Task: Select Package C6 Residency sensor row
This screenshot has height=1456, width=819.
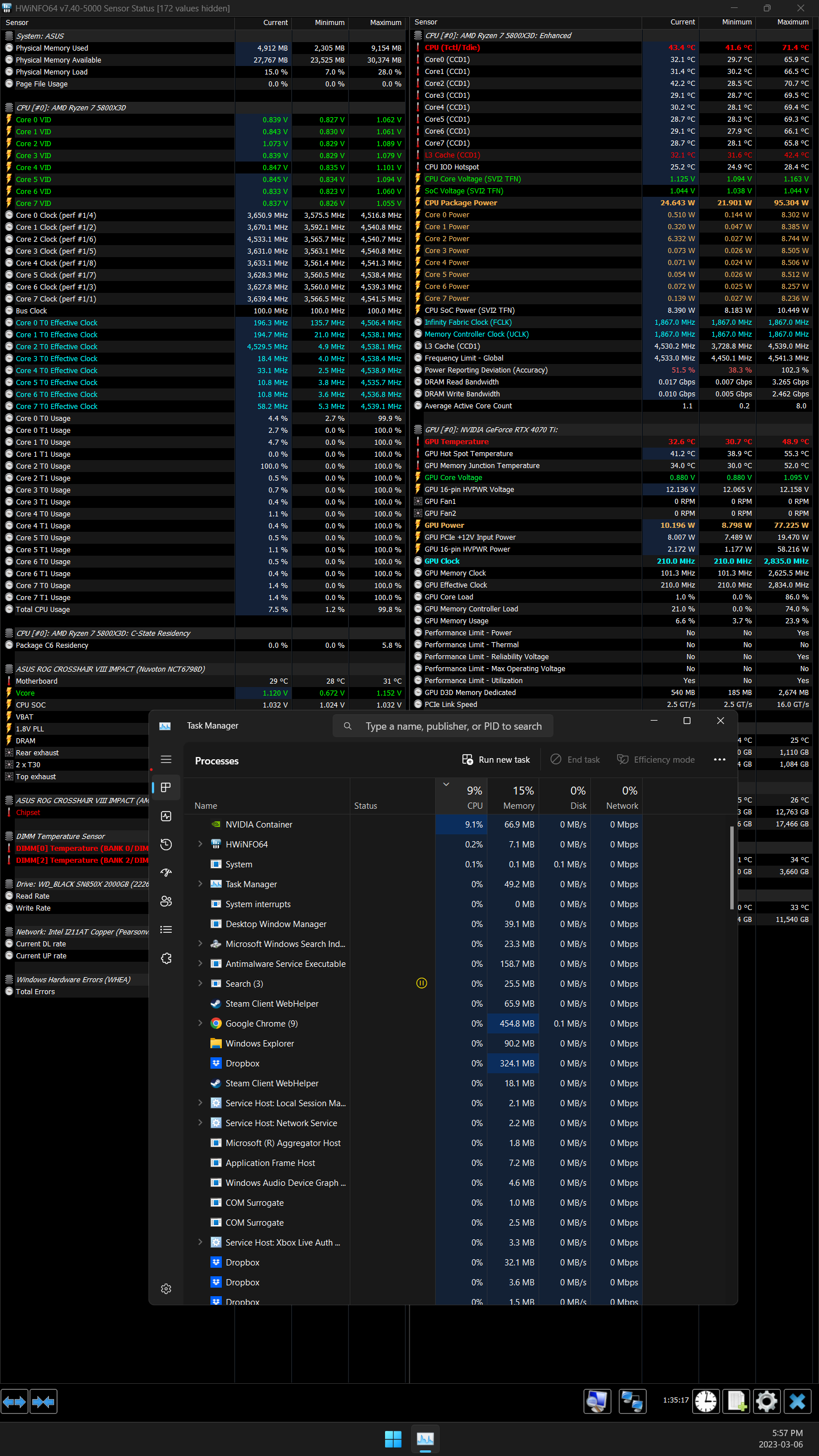Action: point(205,646)
